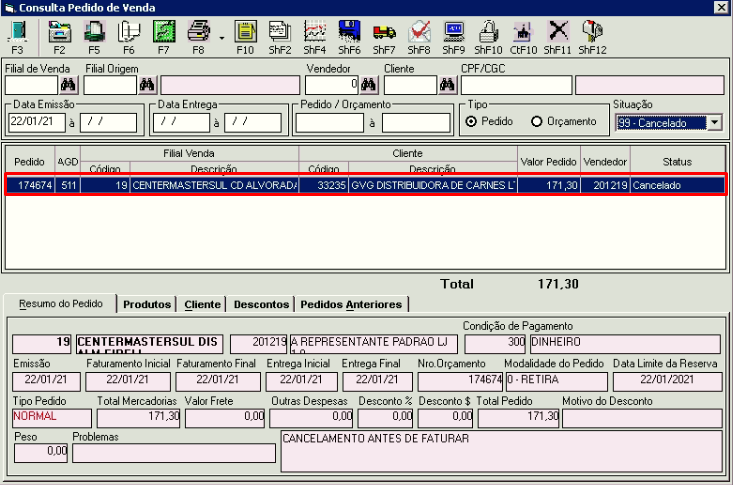
Task: Click the ShF6 floppy disk icon
Action: click(349, 32)
